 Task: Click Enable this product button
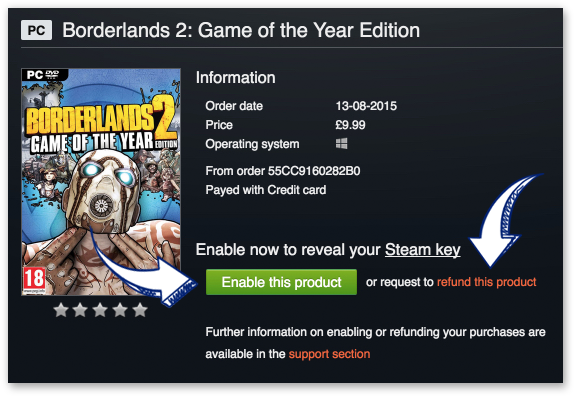point(281,282)
